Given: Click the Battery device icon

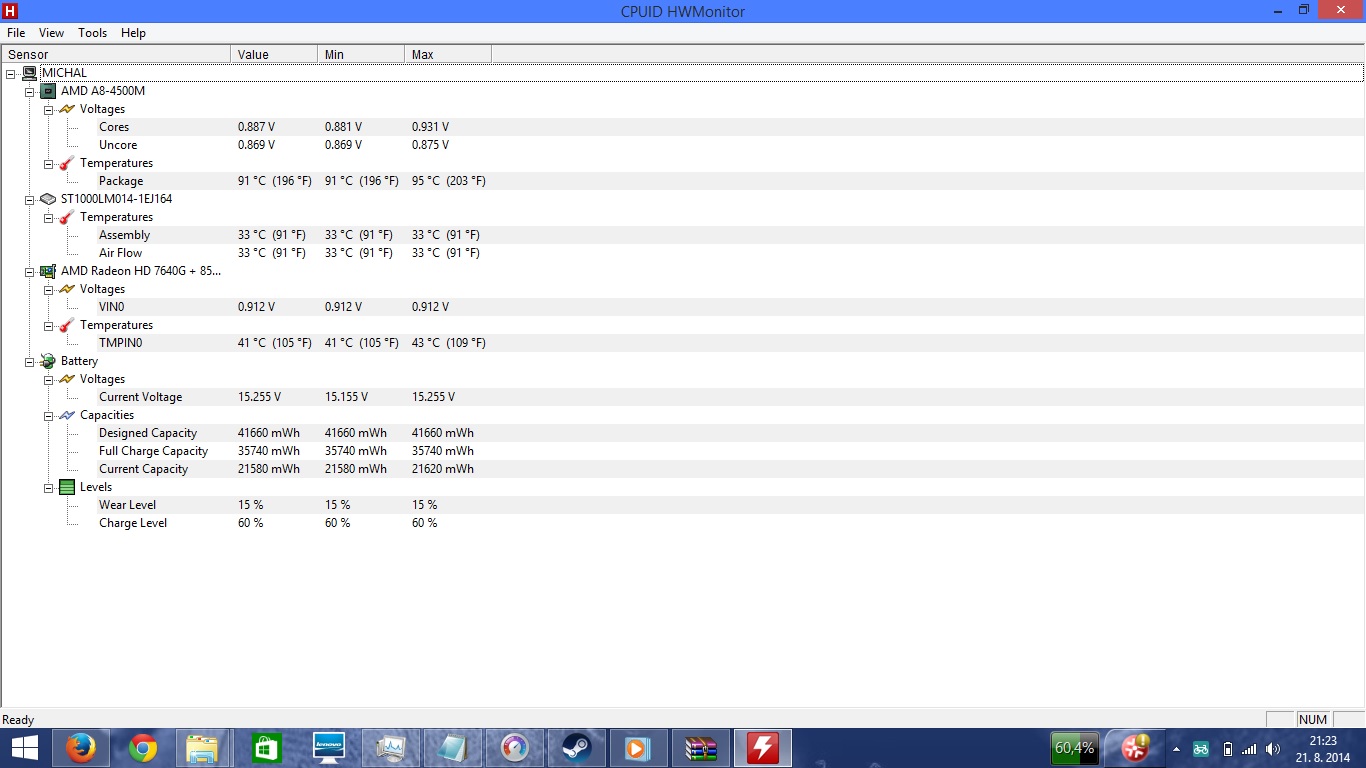Looking at the screenshot, I should pyautogui.click(x=48, y=361).
